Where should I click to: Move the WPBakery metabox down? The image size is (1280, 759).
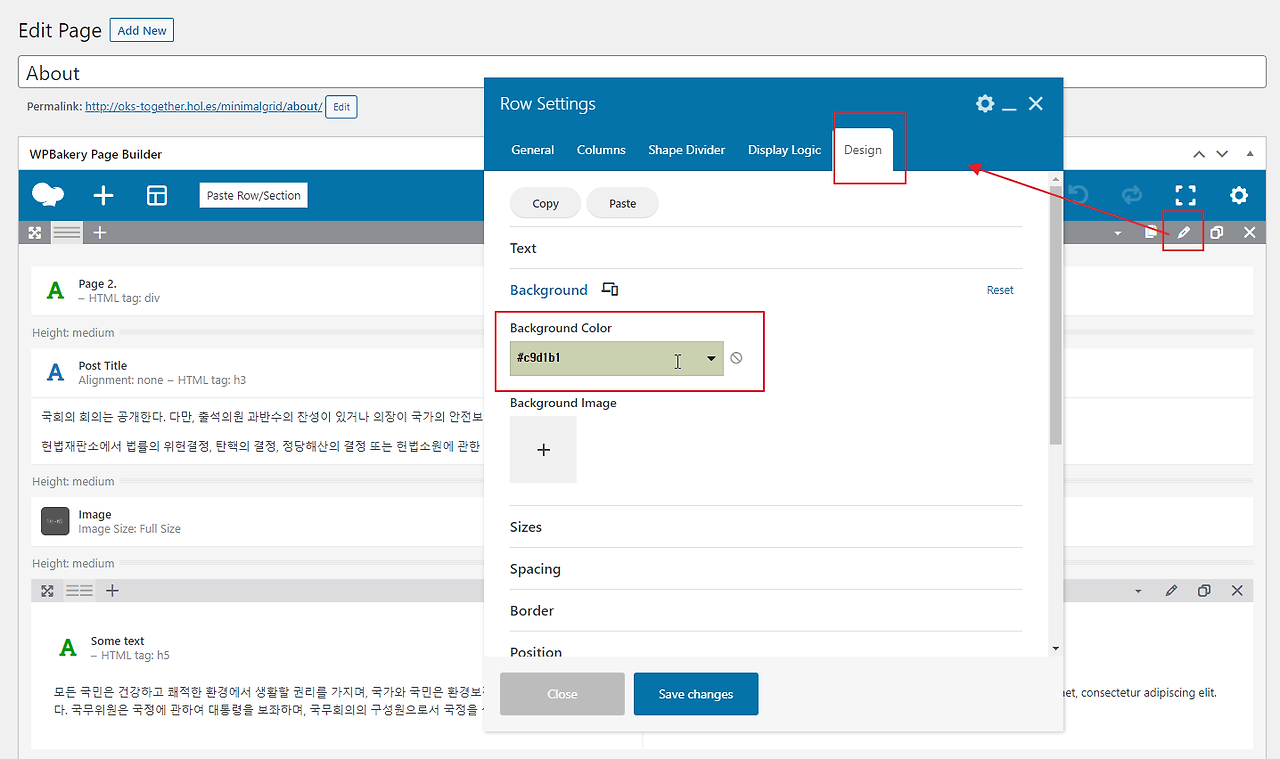coord(1222,154)
